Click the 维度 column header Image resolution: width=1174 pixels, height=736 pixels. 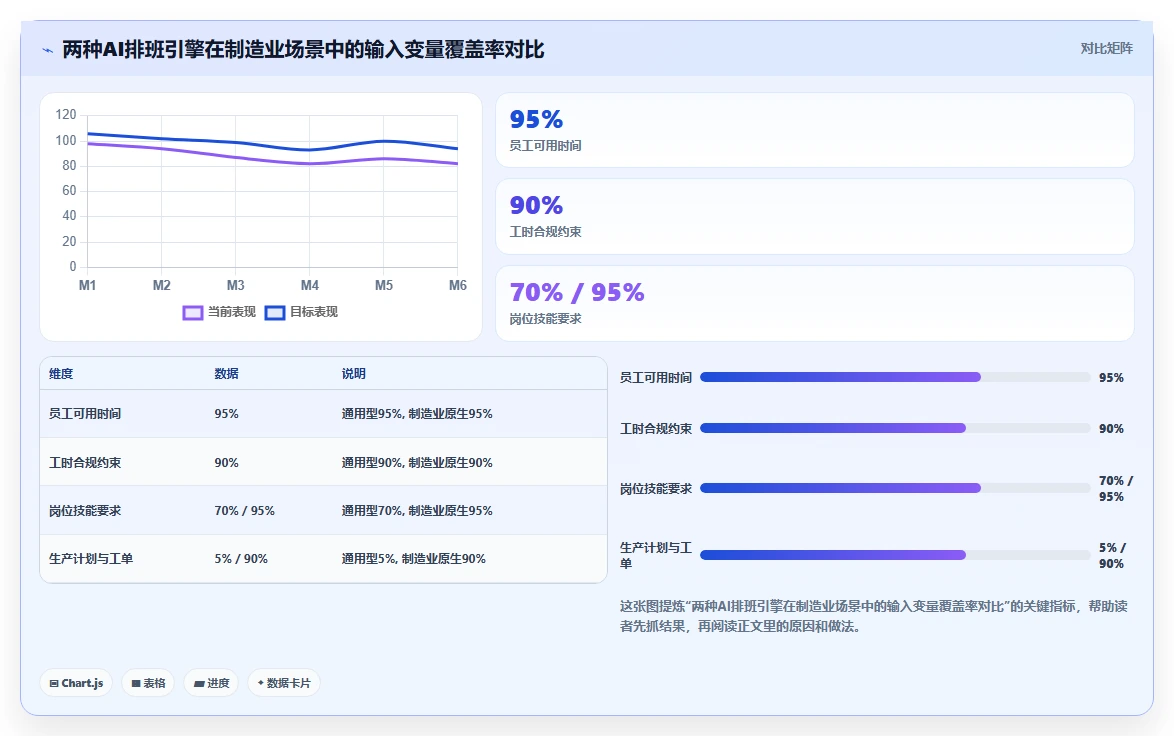point(61,374)
